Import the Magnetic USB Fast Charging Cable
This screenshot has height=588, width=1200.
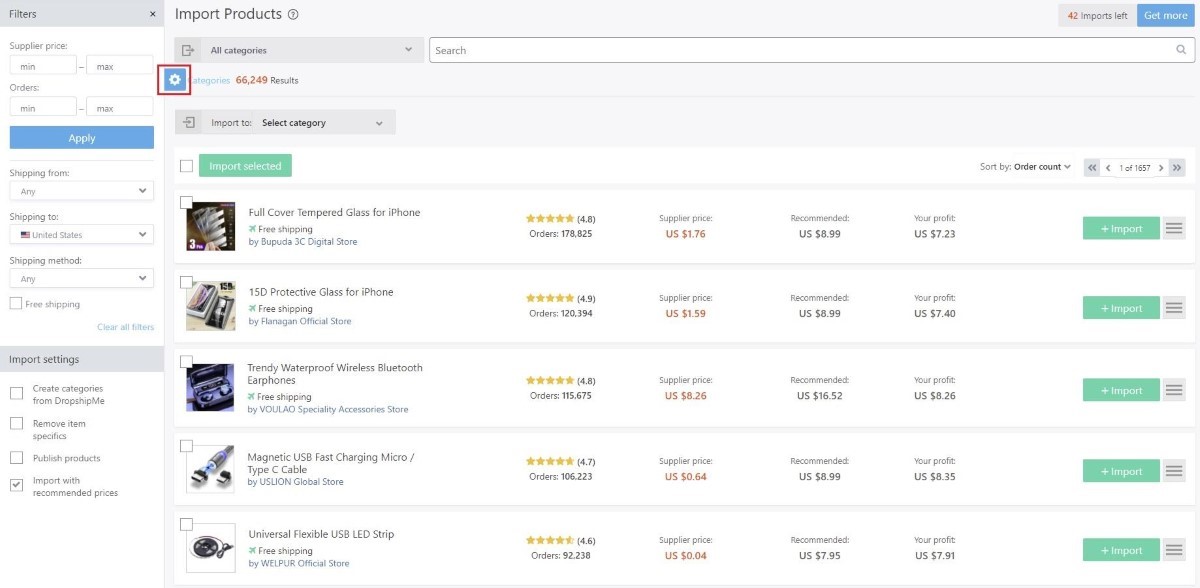pos(1121,471)
